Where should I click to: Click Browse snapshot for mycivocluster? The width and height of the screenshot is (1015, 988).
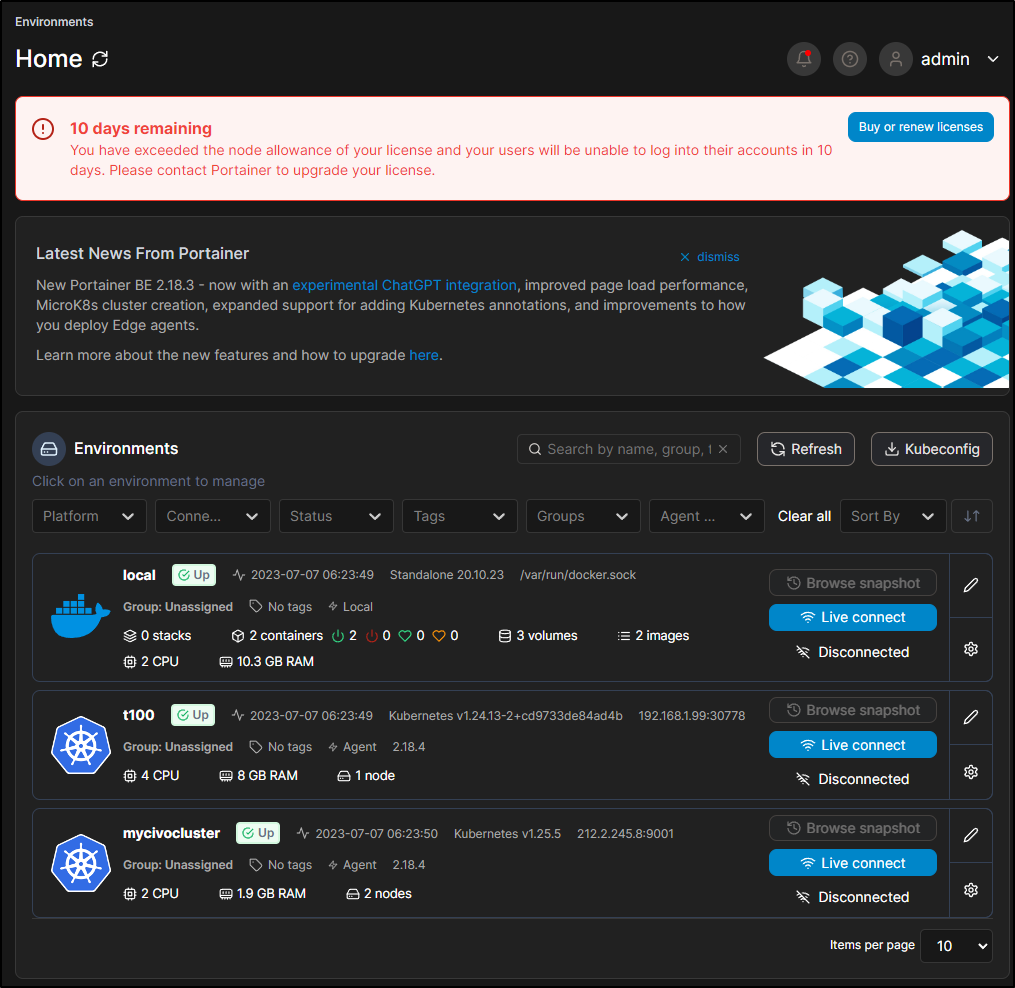pyautogui.click(x=853, y=828)
